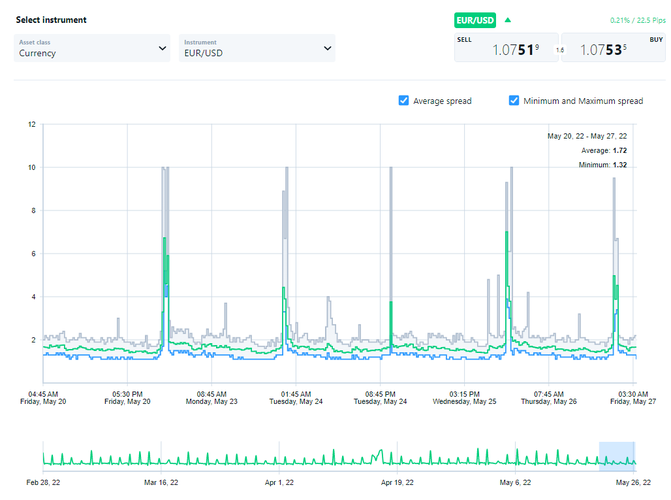Open the Asset class dropdown
This screenshot has width=671, height=500.
click(92, 48)
